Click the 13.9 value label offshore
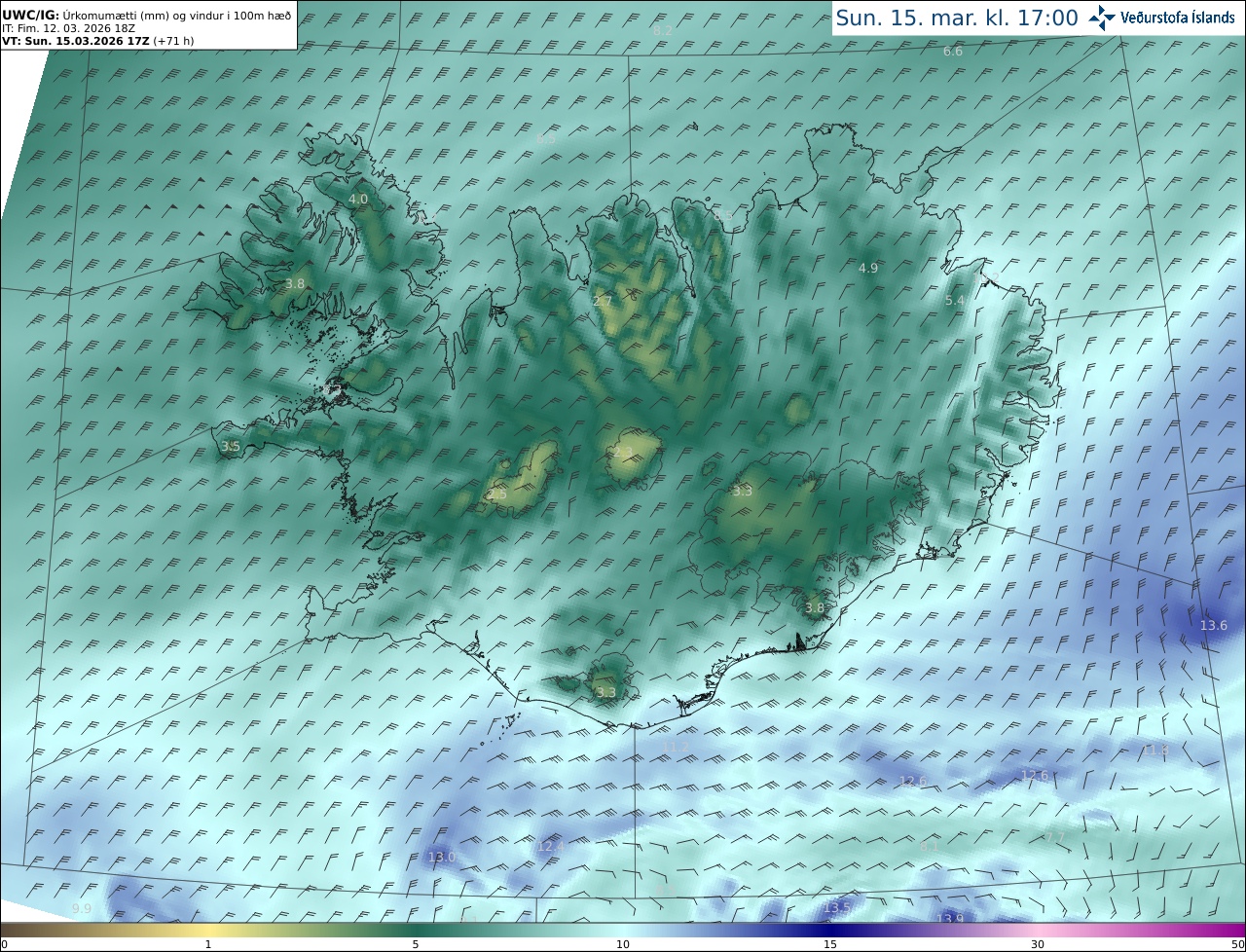This screenshot has height=952, width=1246. click(950, 918)
